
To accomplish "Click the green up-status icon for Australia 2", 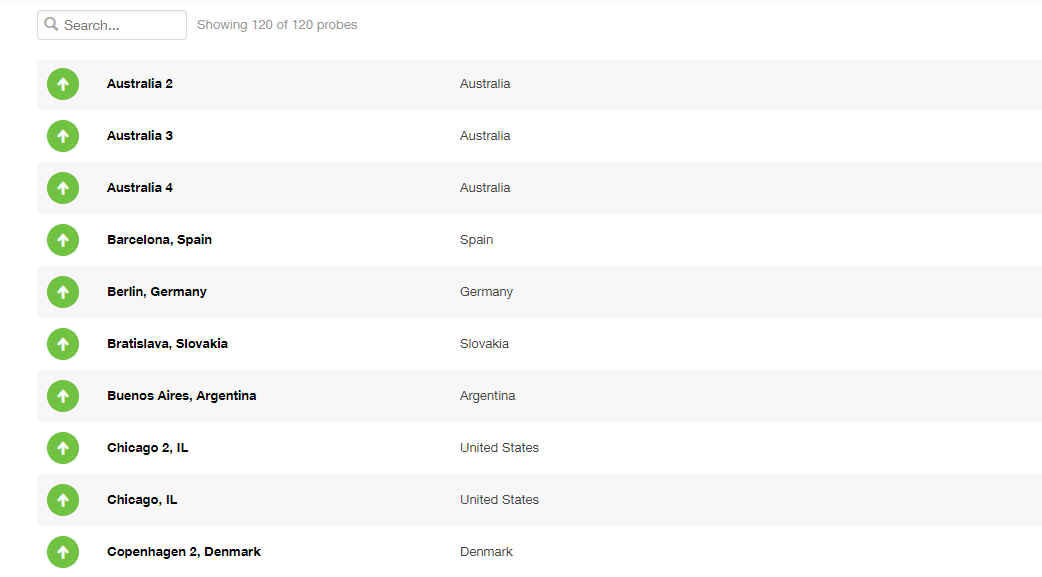I will tap(63, 84).
